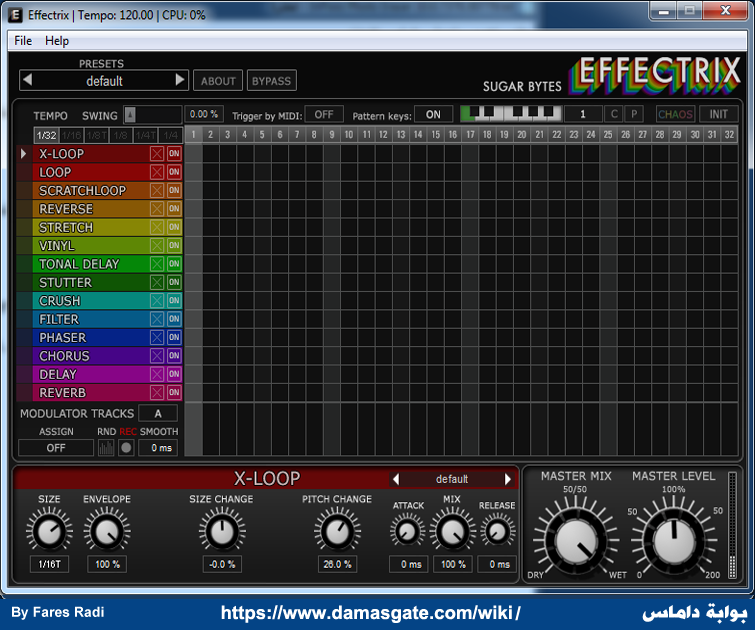Click the BYPASS button
755x630 pixels.
pyautogui.click(x=272, y=80)
